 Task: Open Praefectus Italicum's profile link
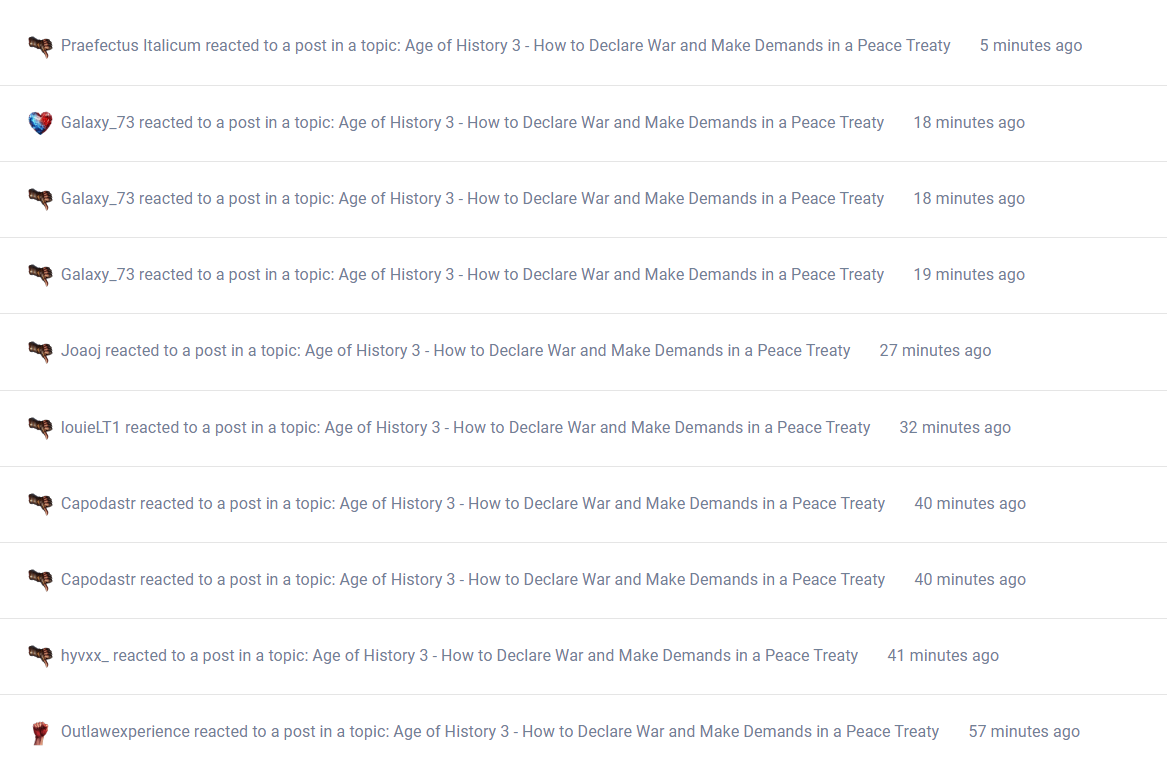pyautogui.click(x=131, y=45)
